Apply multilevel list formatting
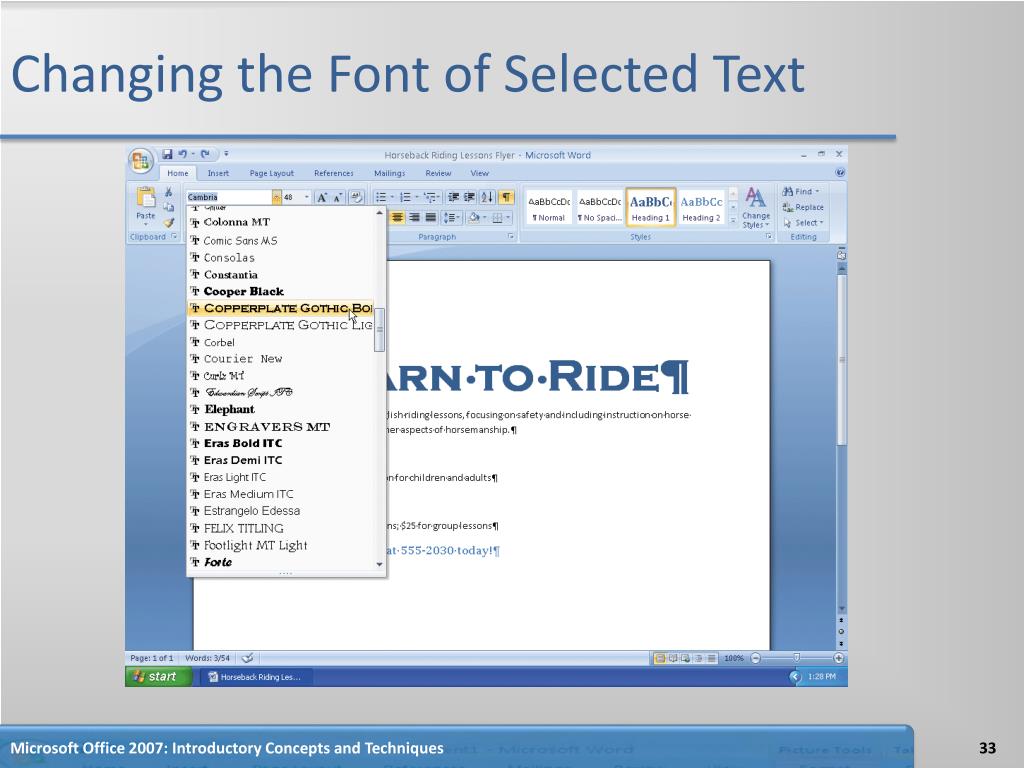This screenshot has height=768, width=1024. point(429,197)
